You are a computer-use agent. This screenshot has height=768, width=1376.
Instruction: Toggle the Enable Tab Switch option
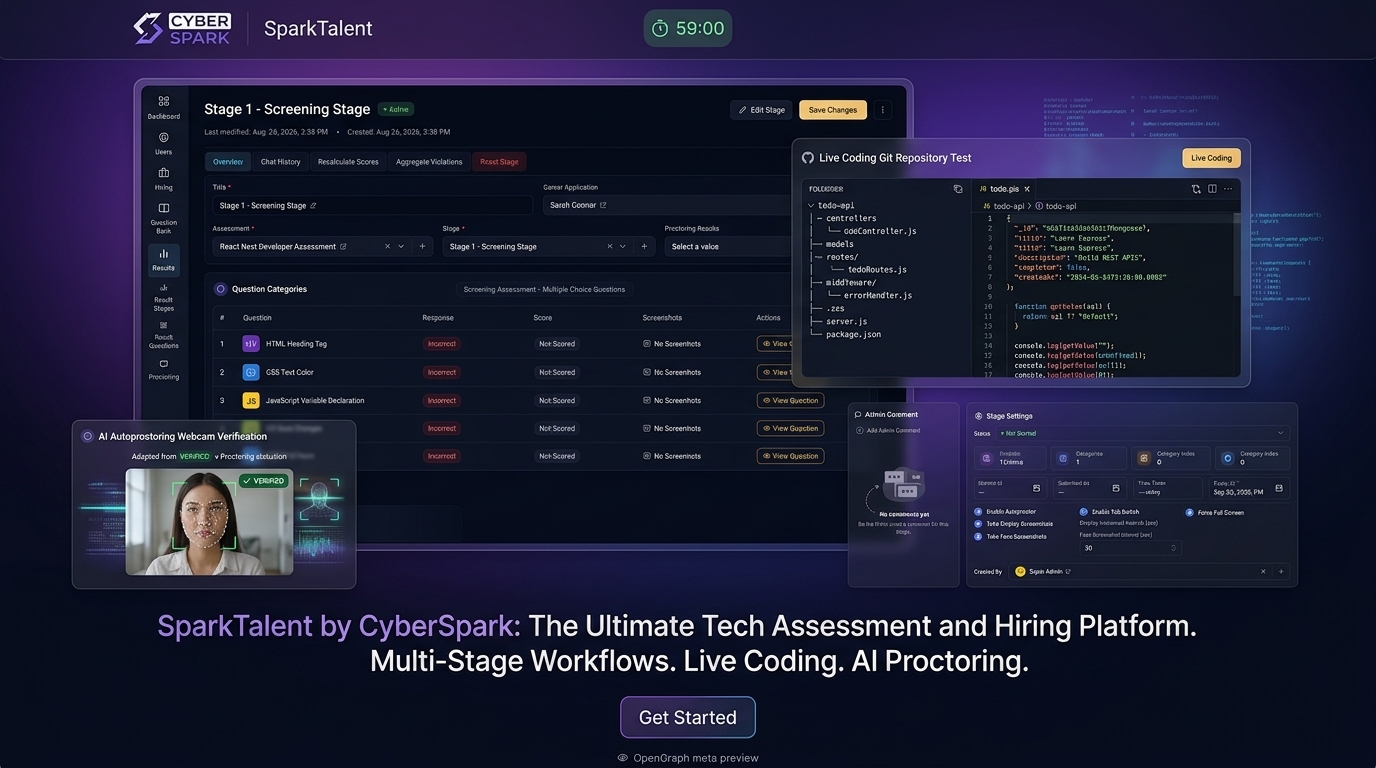[1084, 512]
